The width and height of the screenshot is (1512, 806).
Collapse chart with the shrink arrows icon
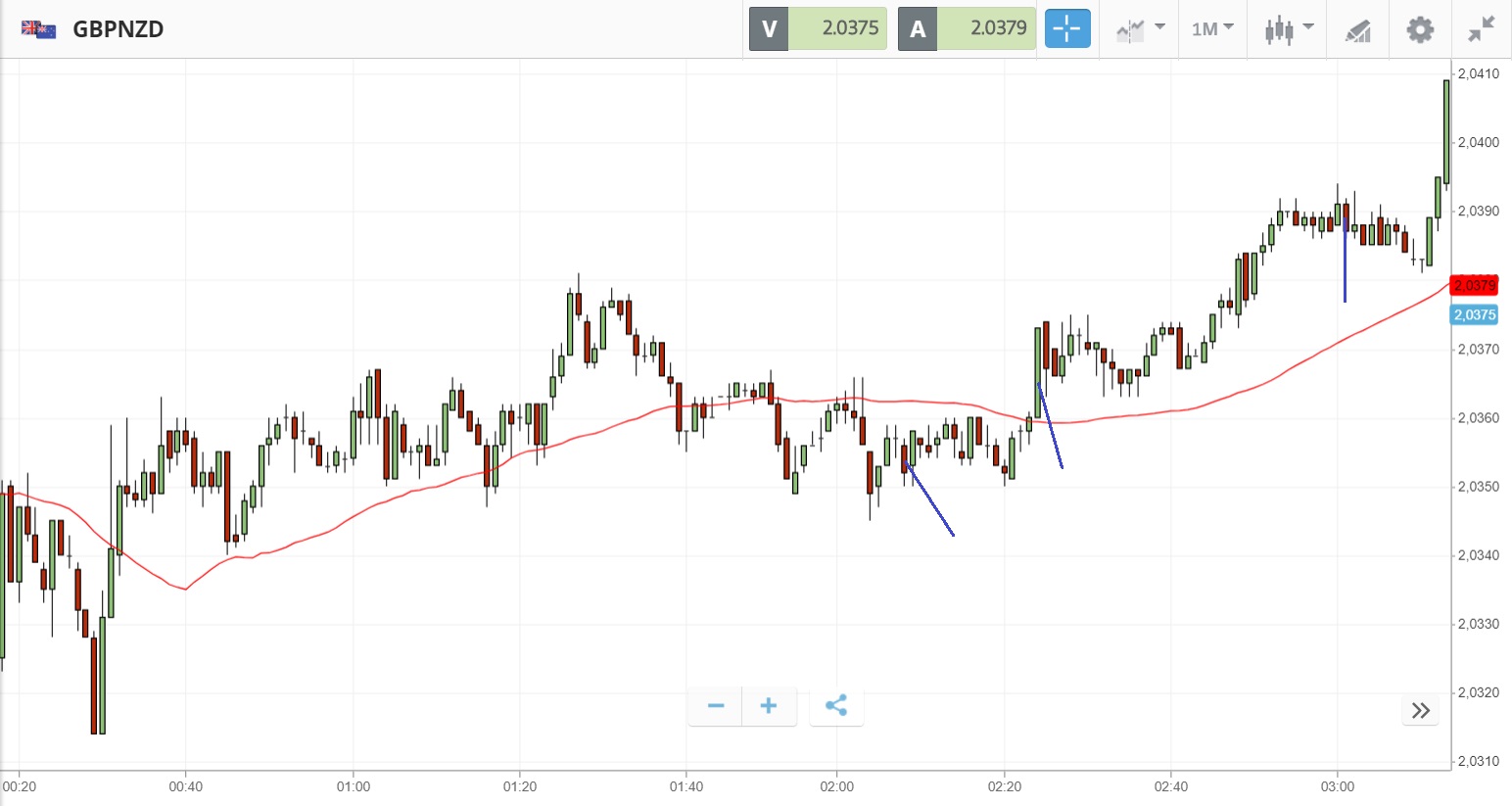click(x=1481, y=28)
